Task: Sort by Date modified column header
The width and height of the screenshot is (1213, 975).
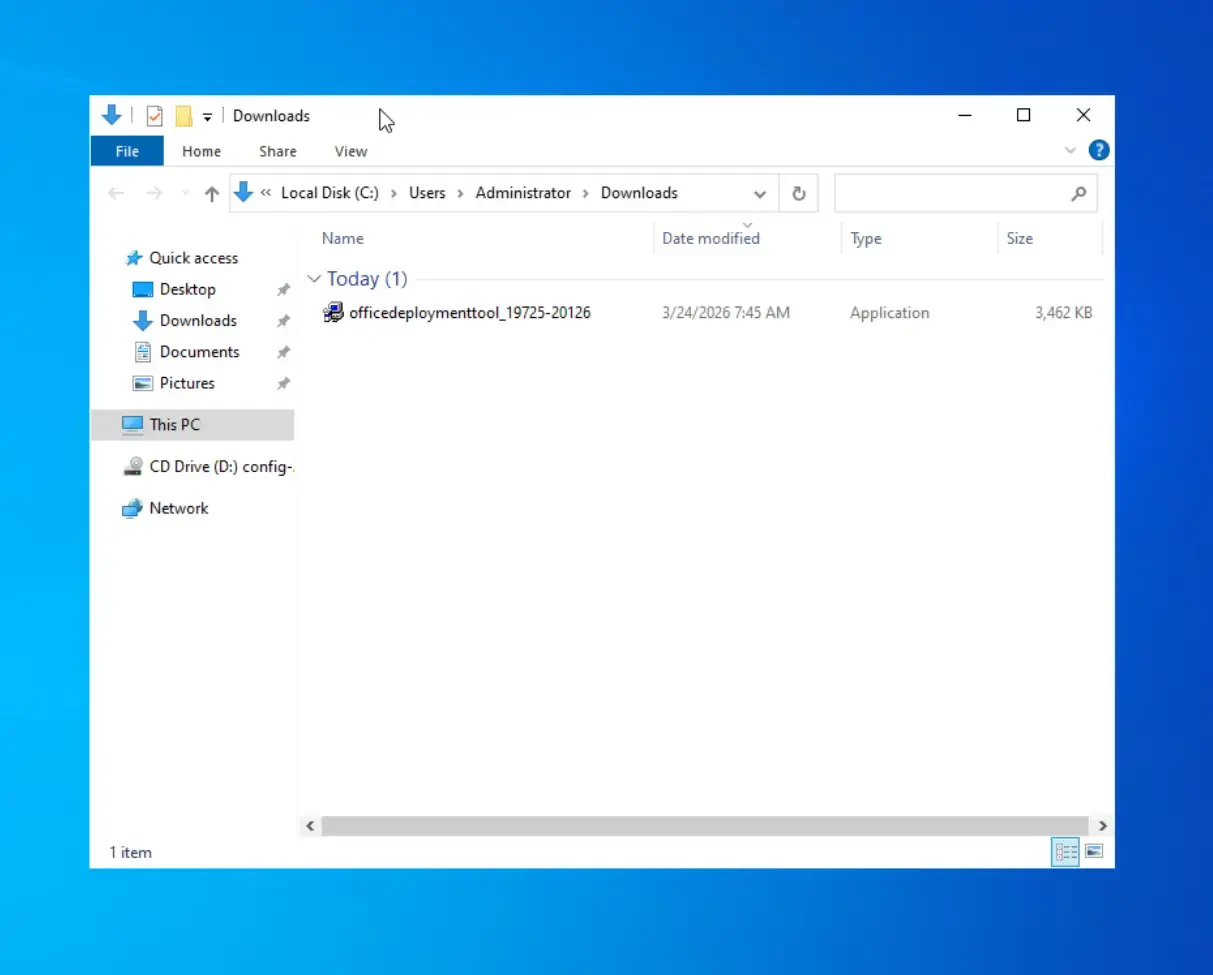Action: [710, 239]
